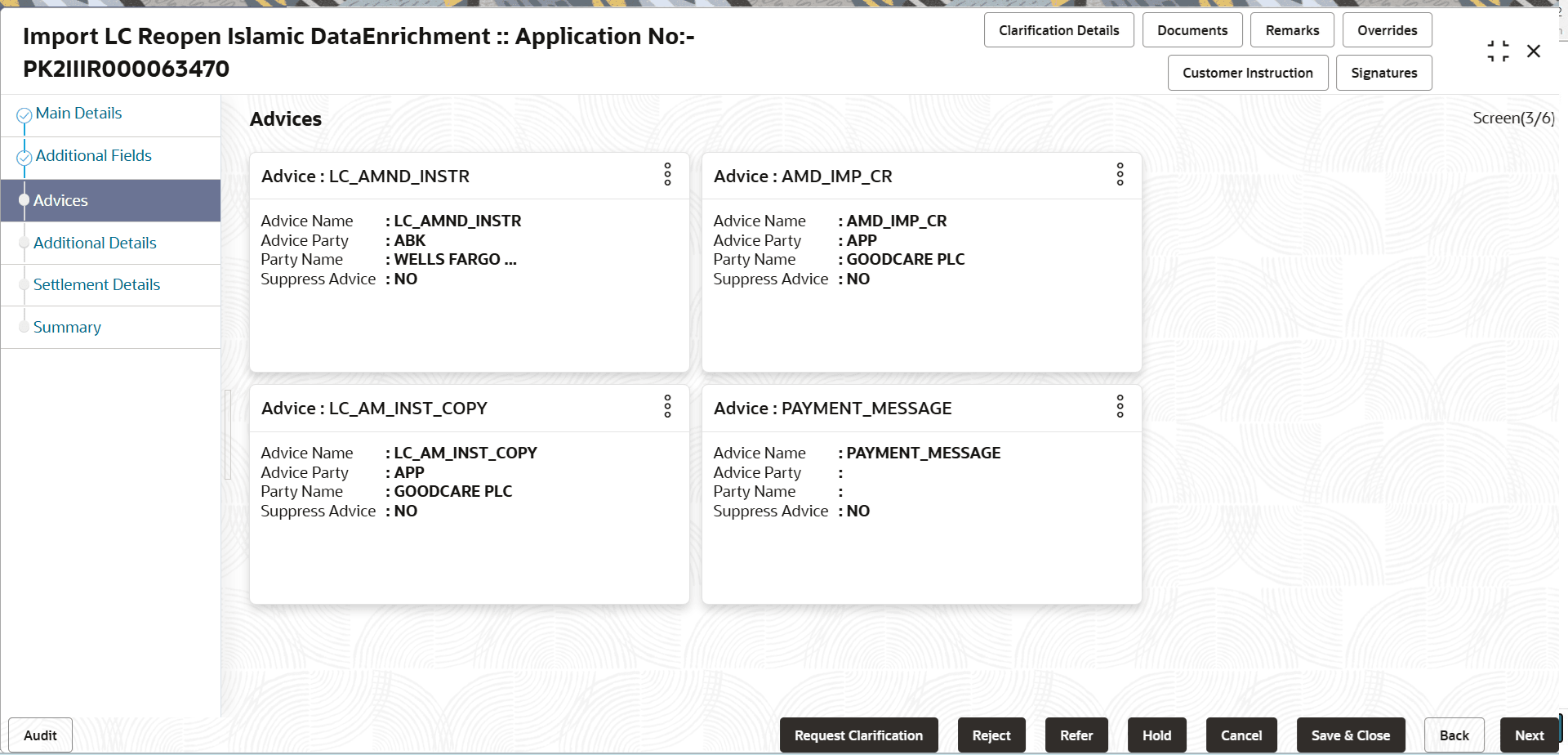
Task: Click APP party value in AMD_IMP_CR card
Action: tap(862, 241)
